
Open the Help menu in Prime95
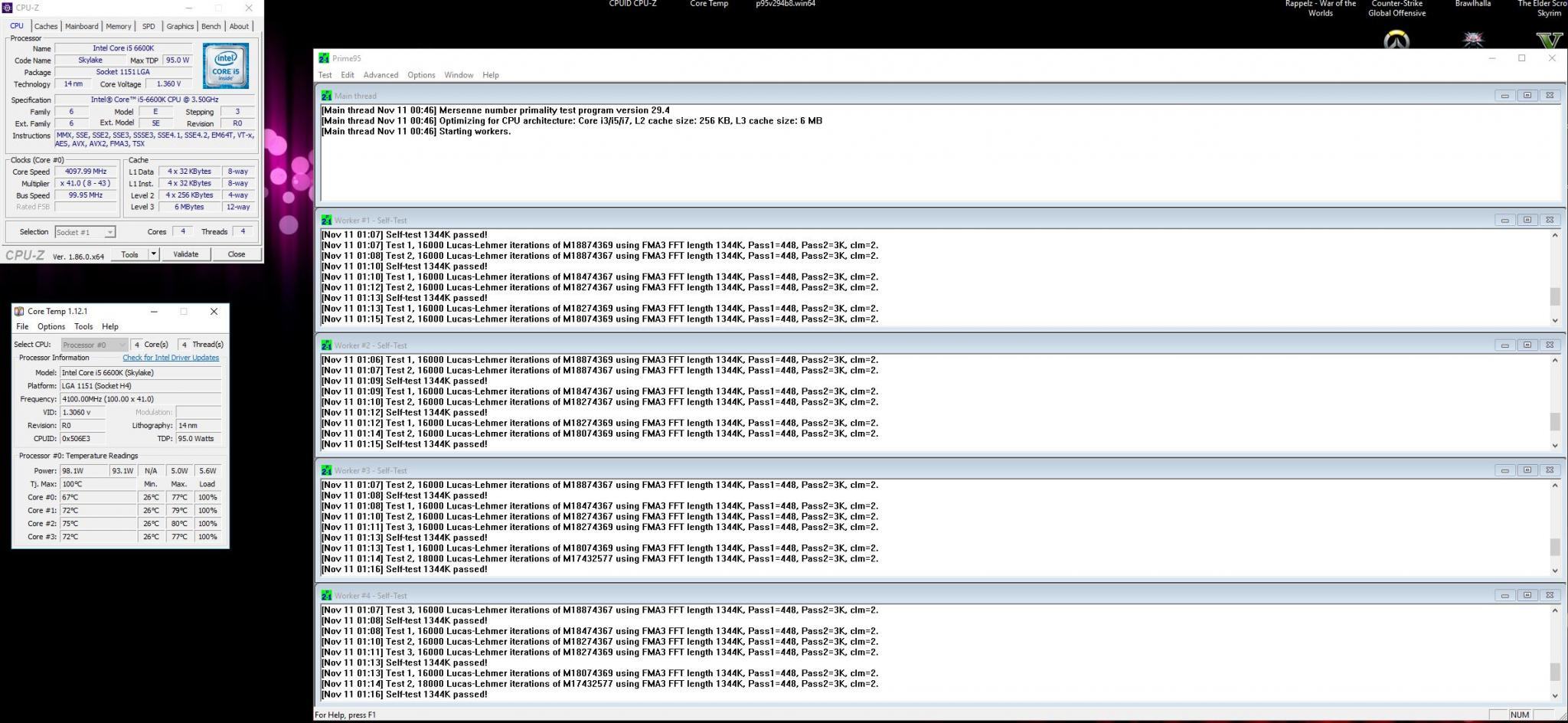click(x=491, y=75)
